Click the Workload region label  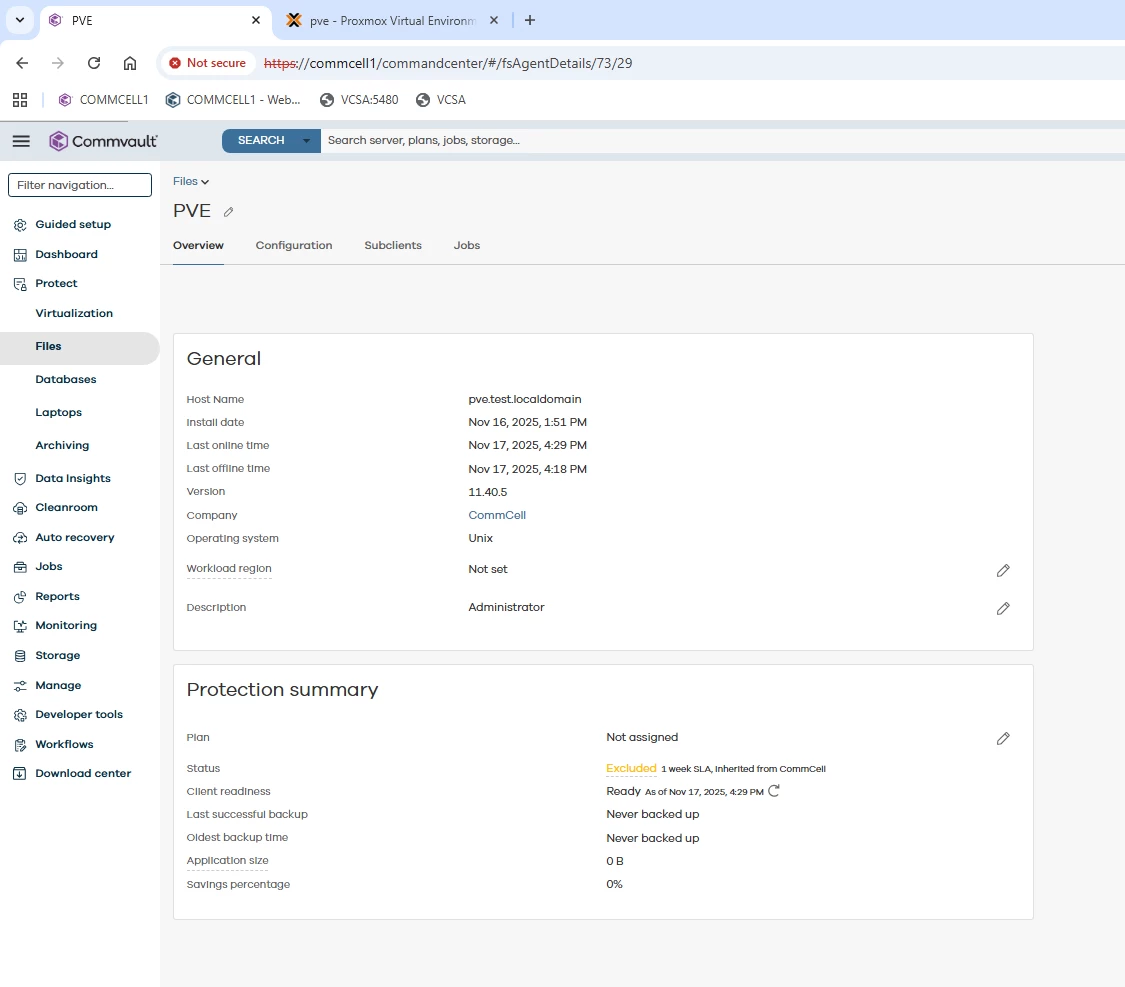click(229, 569)
